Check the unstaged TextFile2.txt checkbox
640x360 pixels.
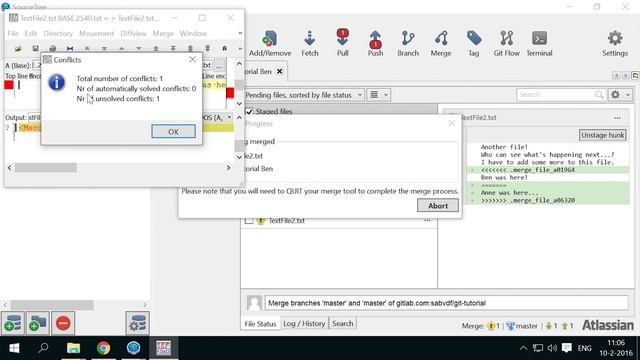(x=249, y=221)
